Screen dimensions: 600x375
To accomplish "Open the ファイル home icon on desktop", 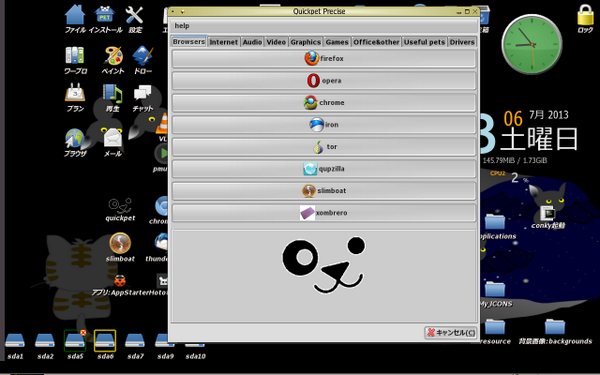I will pos(75,19).
